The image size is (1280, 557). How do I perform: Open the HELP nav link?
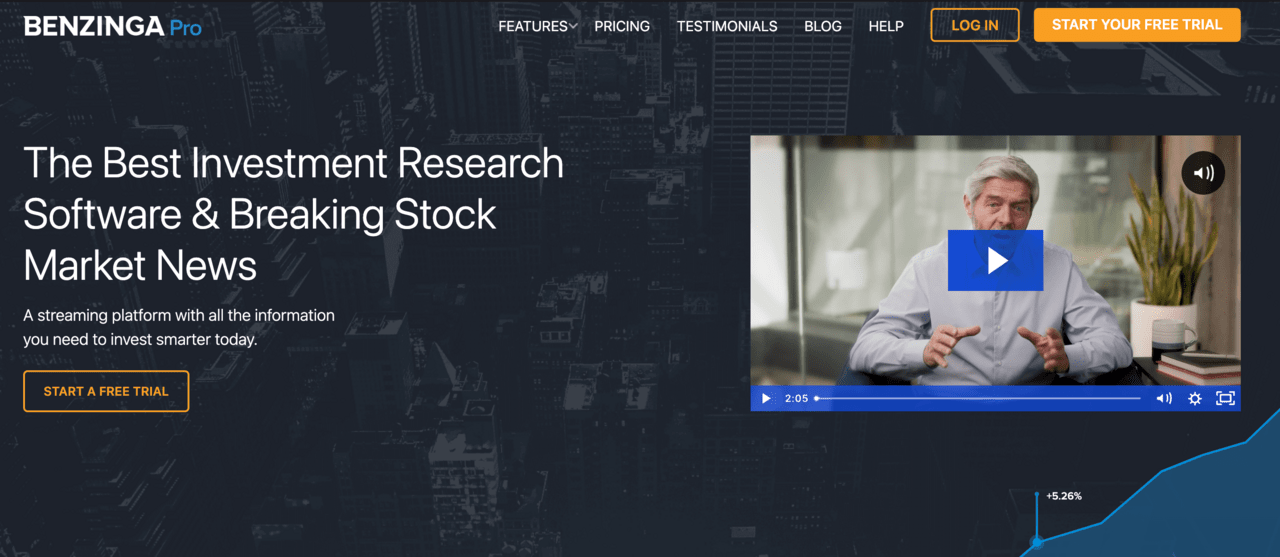(886, 26)
